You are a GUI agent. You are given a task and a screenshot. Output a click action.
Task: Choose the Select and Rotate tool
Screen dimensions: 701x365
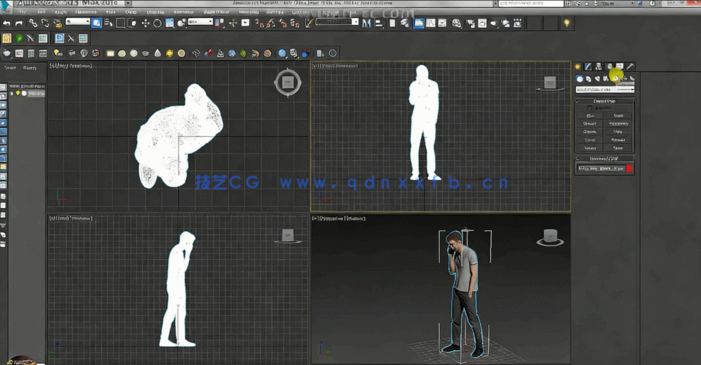pos(157,23)
